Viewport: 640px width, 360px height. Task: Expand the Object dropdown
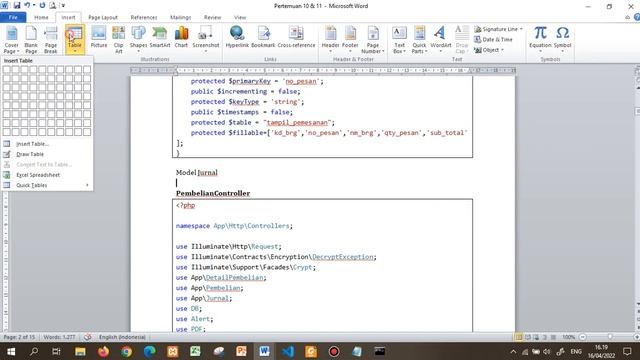pyautogui.click(x=502, y=50)
